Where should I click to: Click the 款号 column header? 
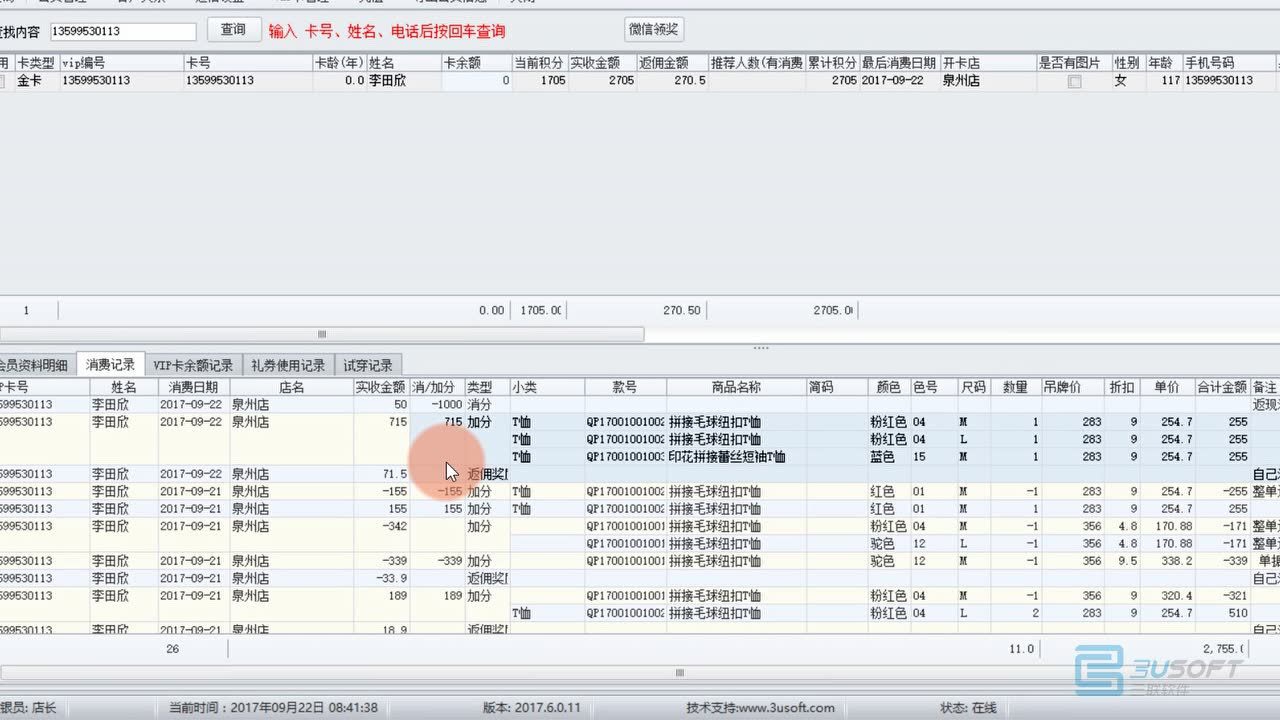point(626,387)
